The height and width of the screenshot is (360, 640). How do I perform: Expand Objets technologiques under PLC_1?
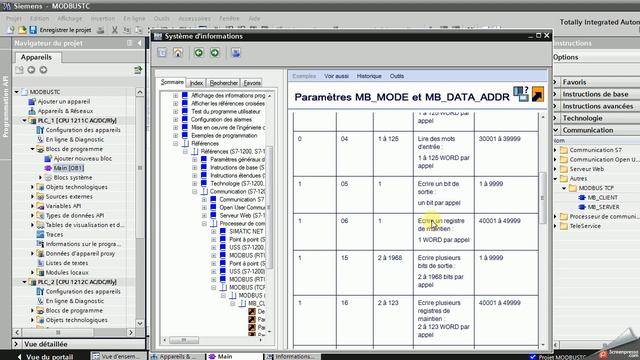pos(32,187)
